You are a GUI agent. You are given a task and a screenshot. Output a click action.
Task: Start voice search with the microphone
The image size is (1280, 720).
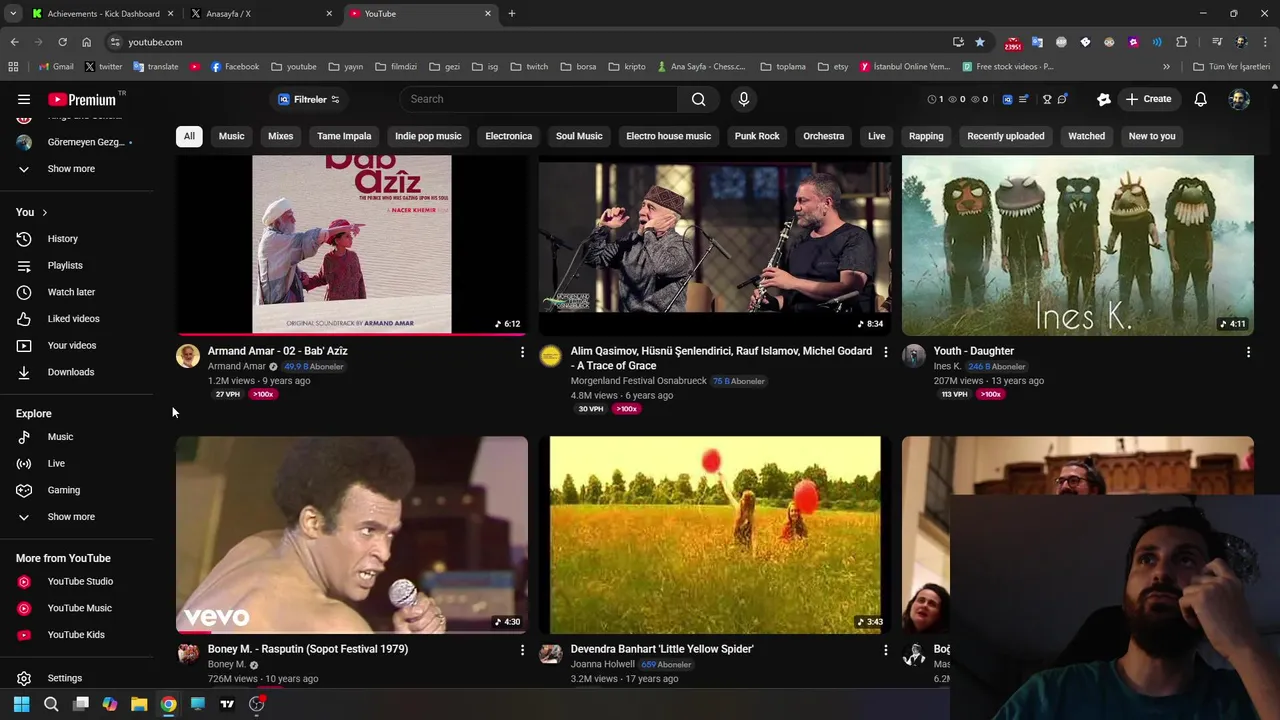pyautogui.click(x=744, y=99)
